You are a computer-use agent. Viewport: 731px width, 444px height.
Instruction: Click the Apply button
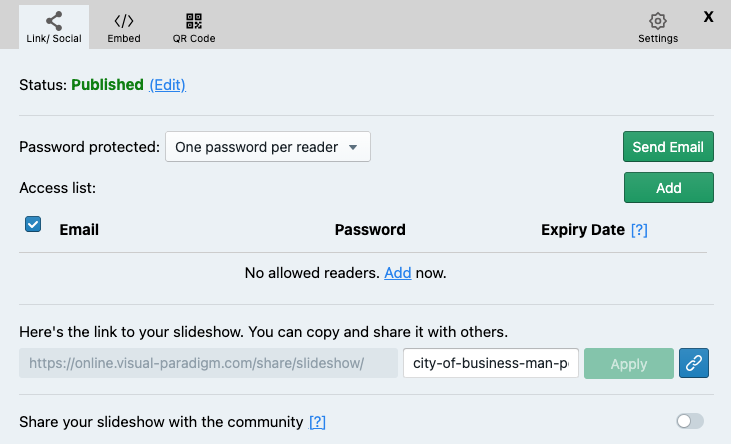pos(628,363)
